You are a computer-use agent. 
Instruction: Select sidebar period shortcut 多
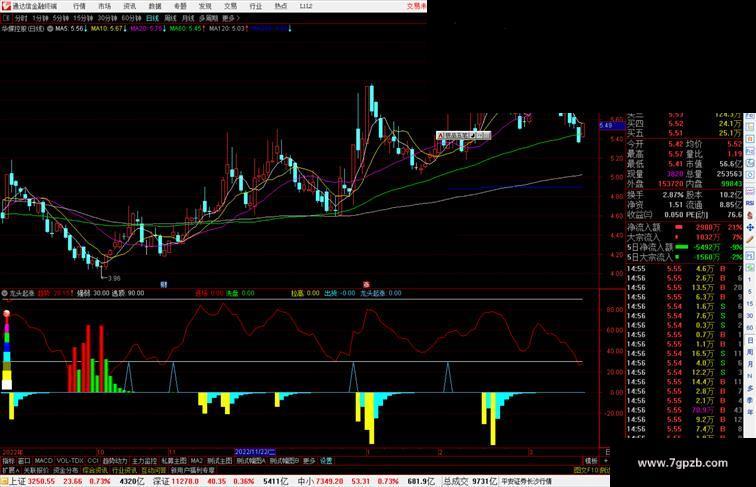(x=750, y=388)
